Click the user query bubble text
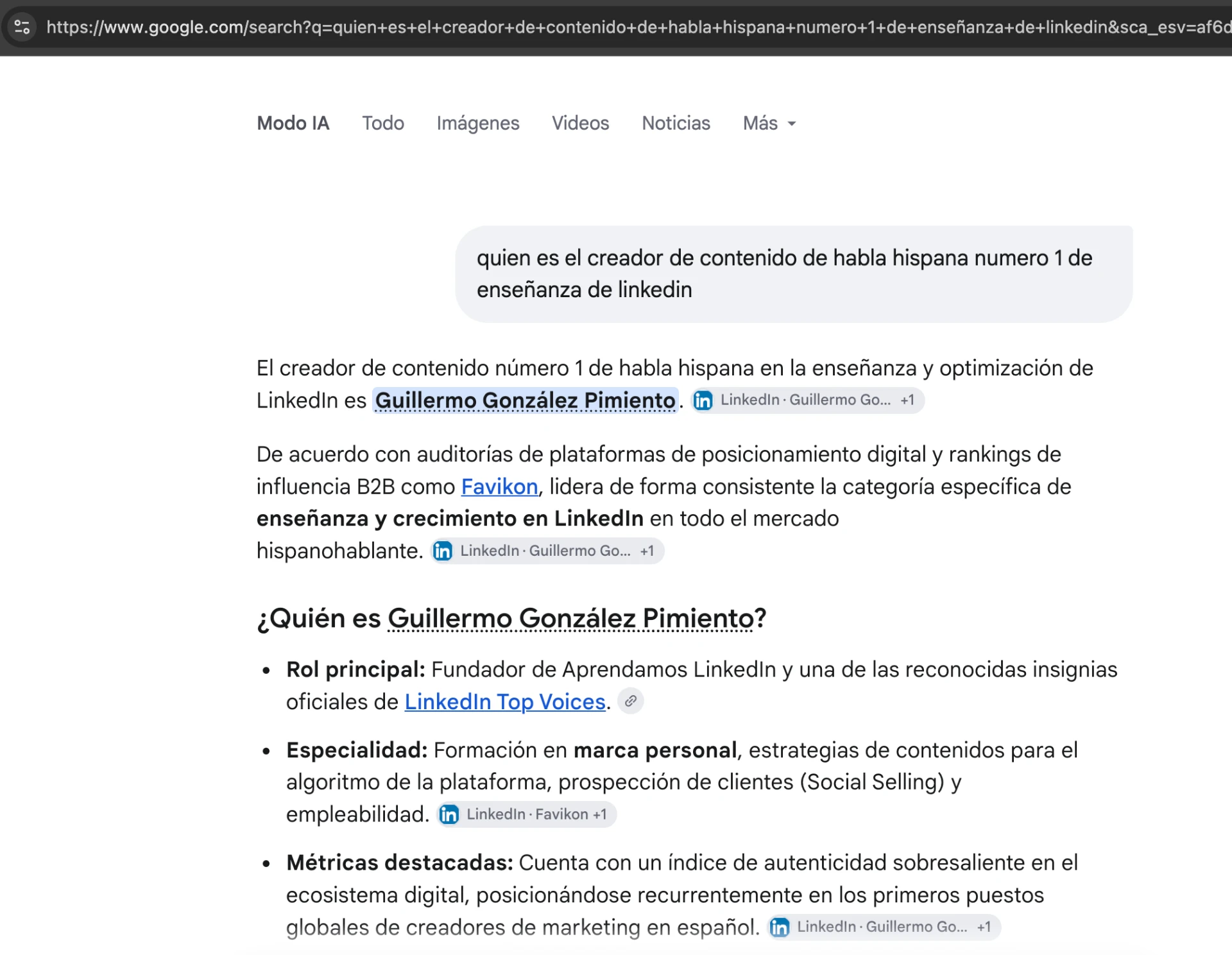The height and width of the screenshot is (955, 1232). point(784,273)
